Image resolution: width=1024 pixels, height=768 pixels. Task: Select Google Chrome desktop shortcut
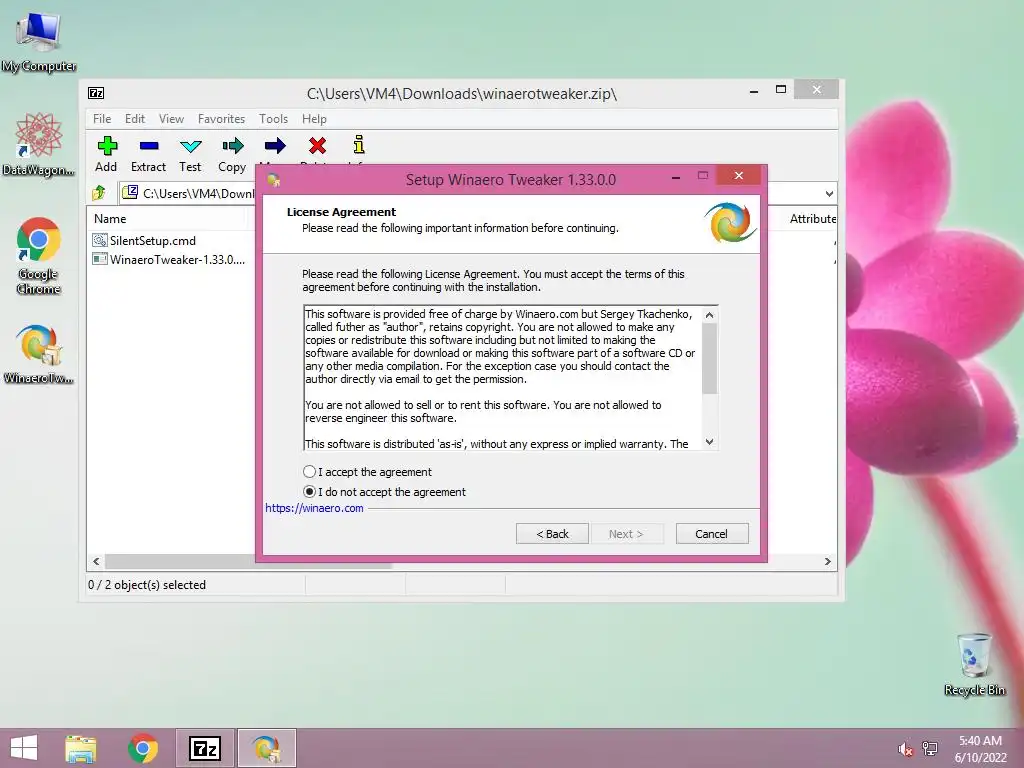(39, 256)
